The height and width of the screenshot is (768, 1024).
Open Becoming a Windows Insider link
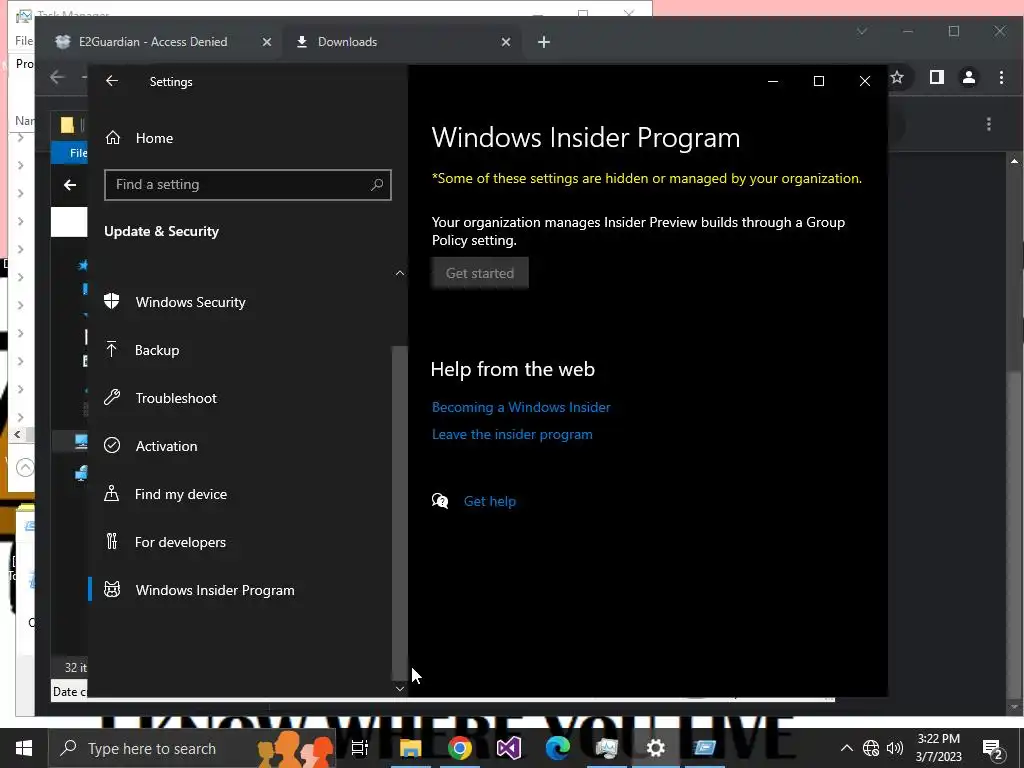521,407
